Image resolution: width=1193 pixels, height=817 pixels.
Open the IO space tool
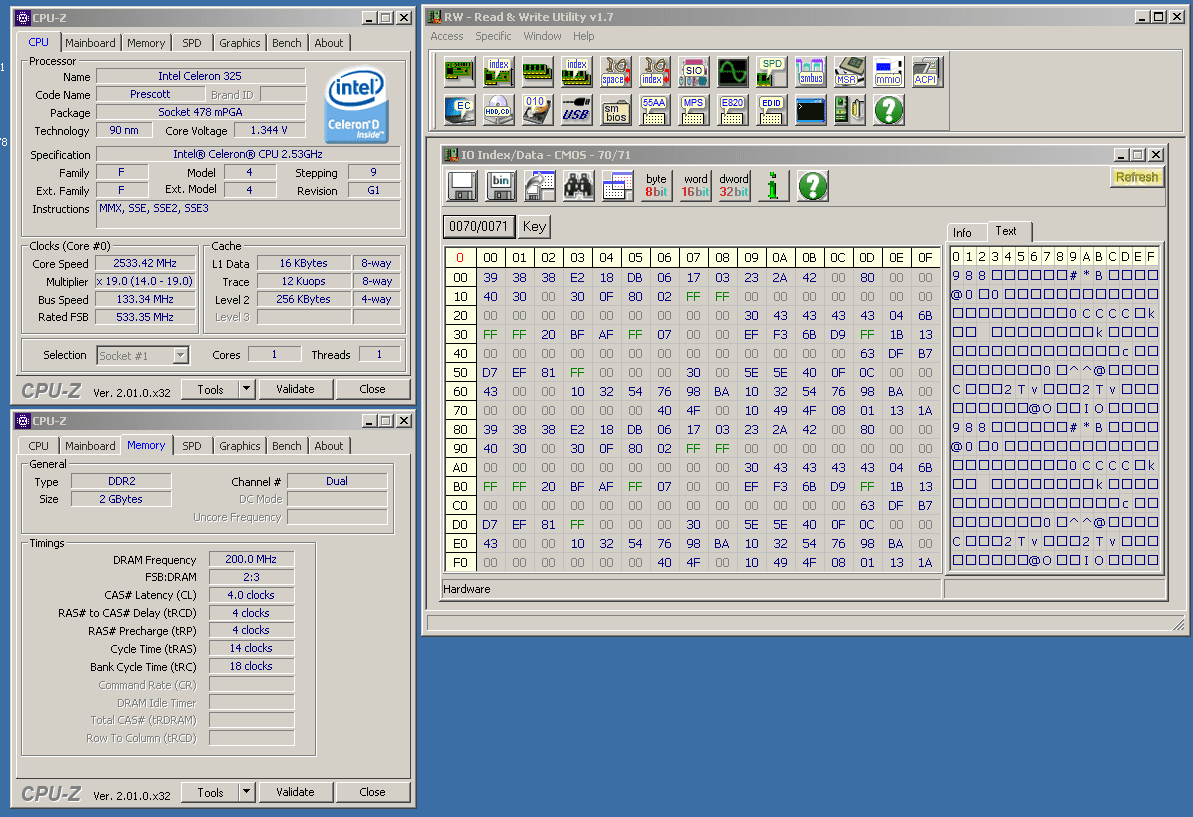[615, 72]
